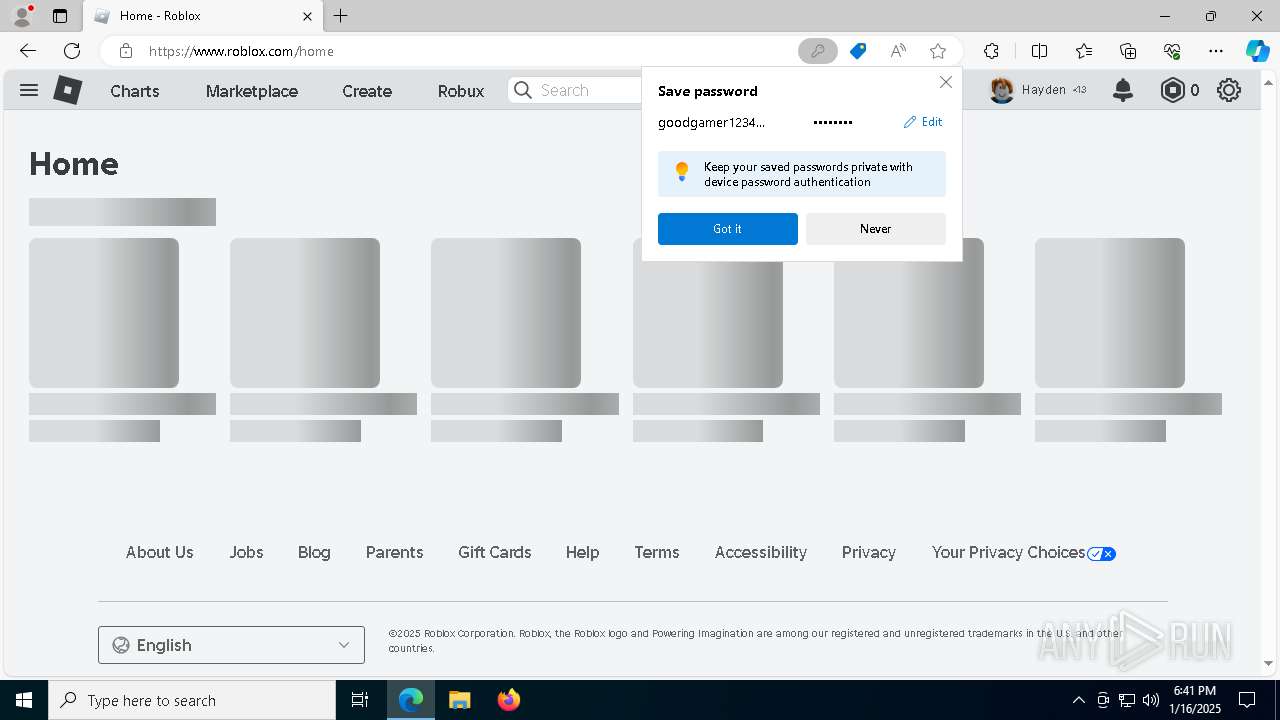
Task: Open the About Us footer link
Action: point(160,552)
